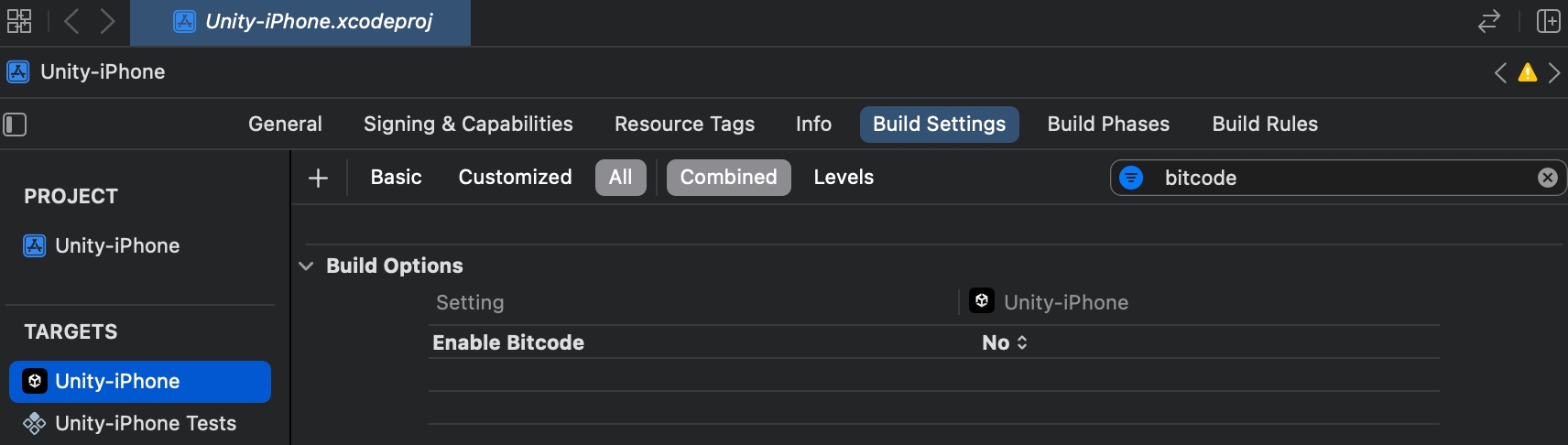
Task: Hide the project and targets sidebar
Action: point(15,125)
